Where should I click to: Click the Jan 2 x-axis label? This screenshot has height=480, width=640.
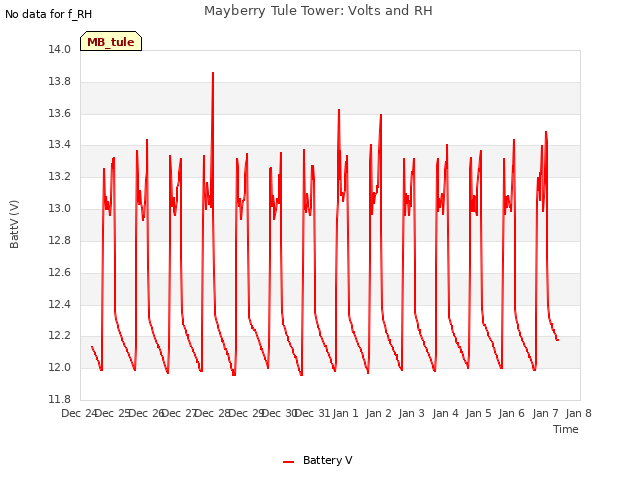379,413
